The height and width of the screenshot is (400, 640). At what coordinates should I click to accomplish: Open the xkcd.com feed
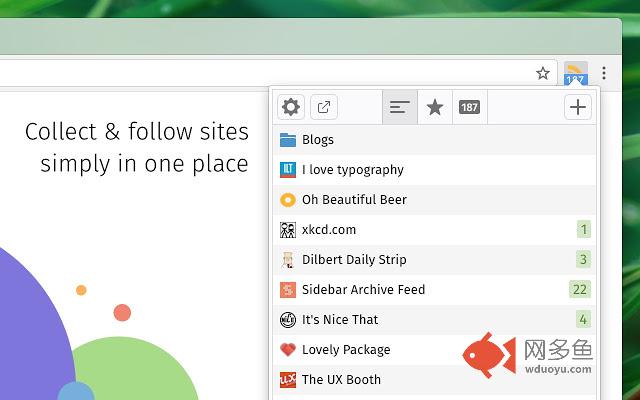434,230
